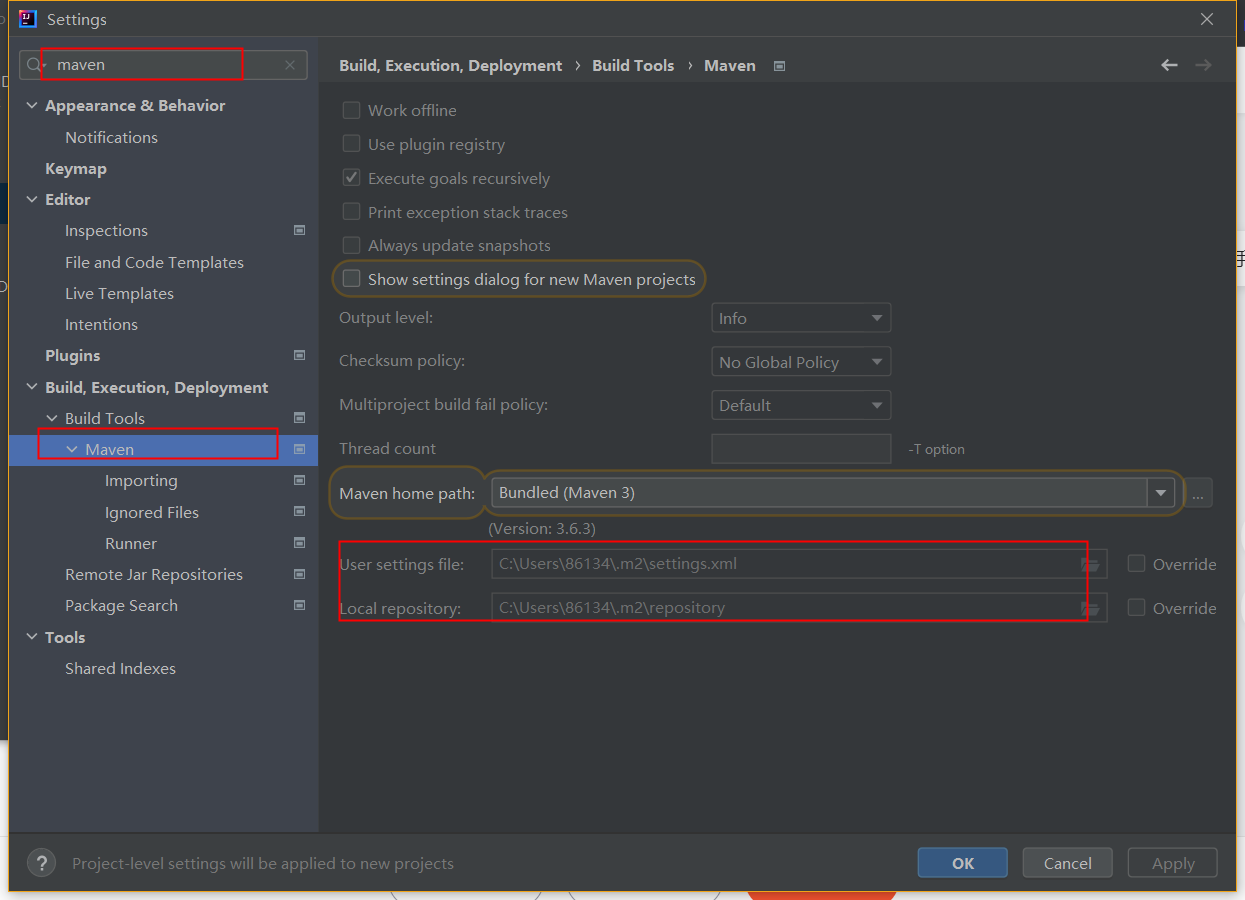Click project-level icon beside Package Search

(x=299, y=605)
